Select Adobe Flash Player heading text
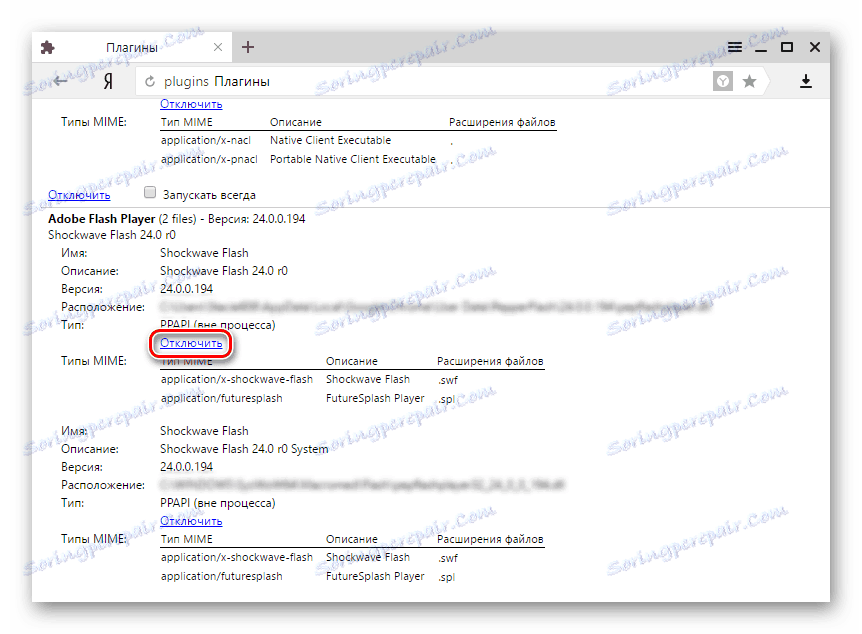Viewport: 862px width, 634px height. [102, 219]
